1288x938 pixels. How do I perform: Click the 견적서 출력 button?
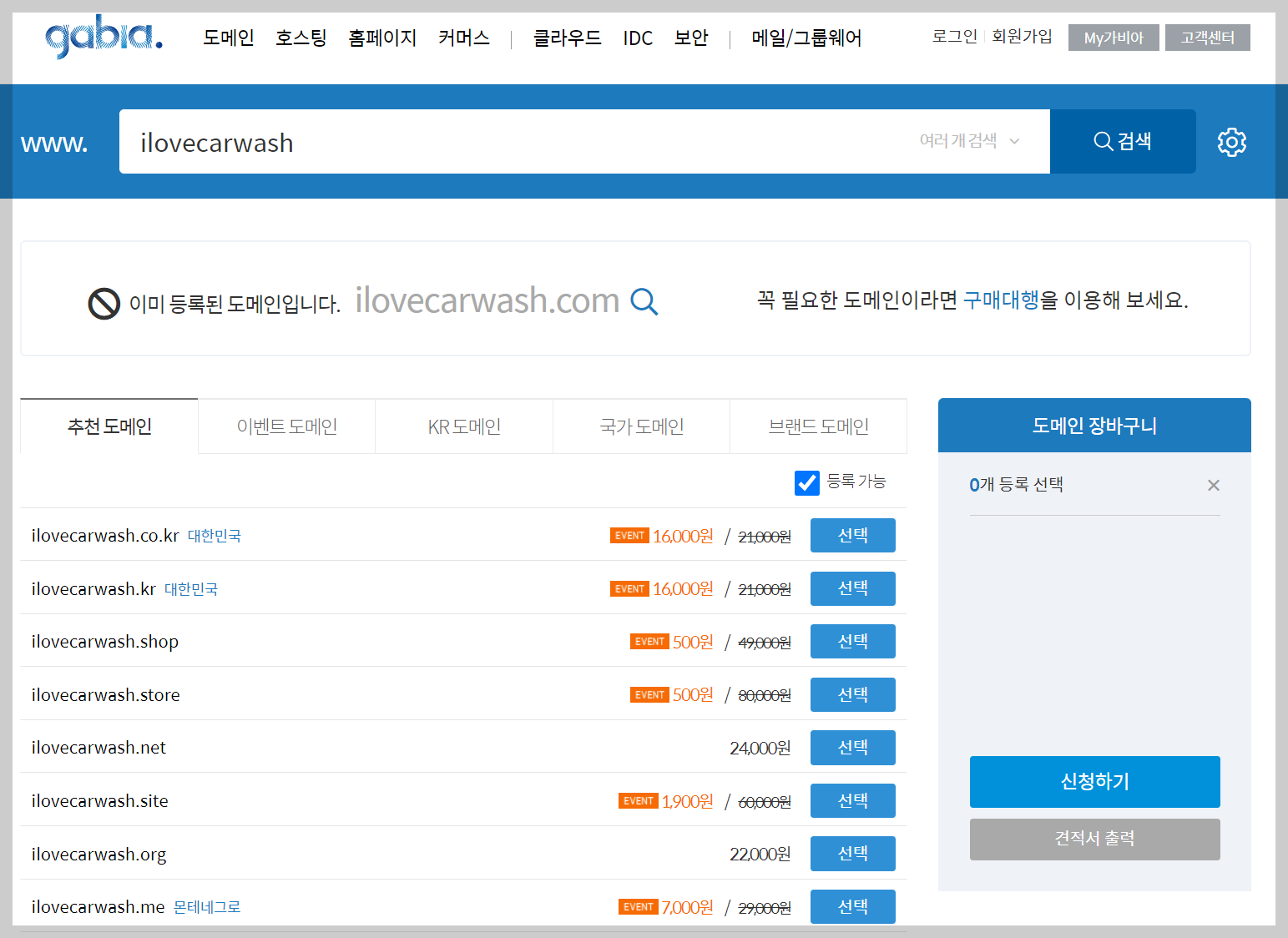click(1094, 839)
